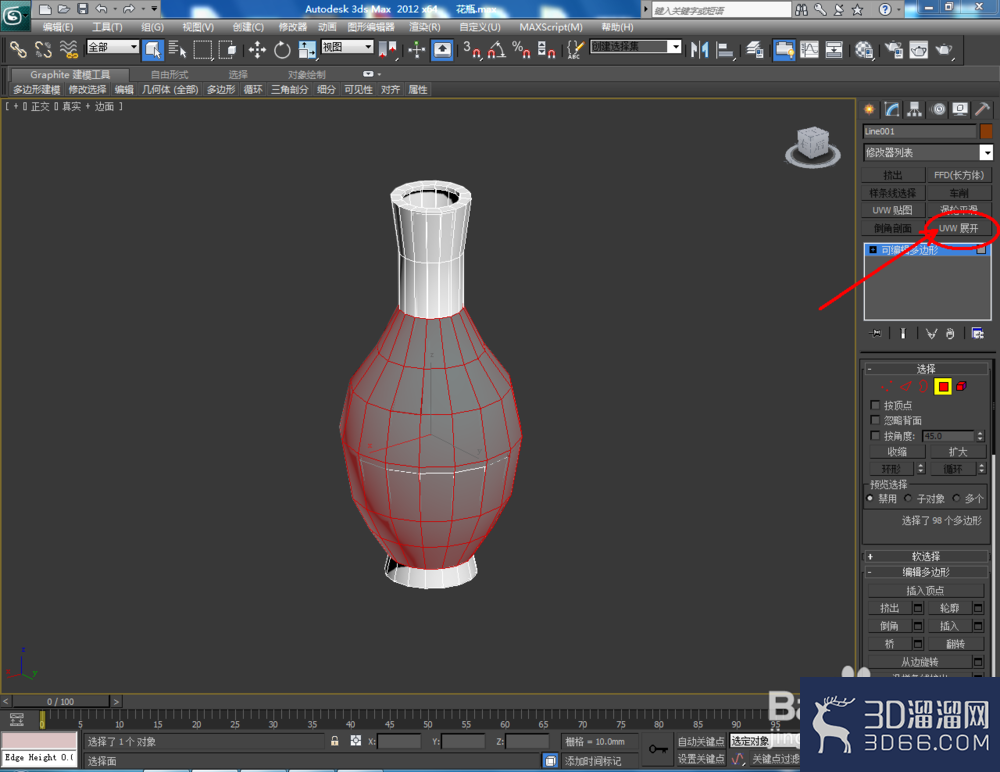This screenshot has height=772, width=1000.
Task: Toggle the Spinner Snap tool
Action: coord(546,50)
